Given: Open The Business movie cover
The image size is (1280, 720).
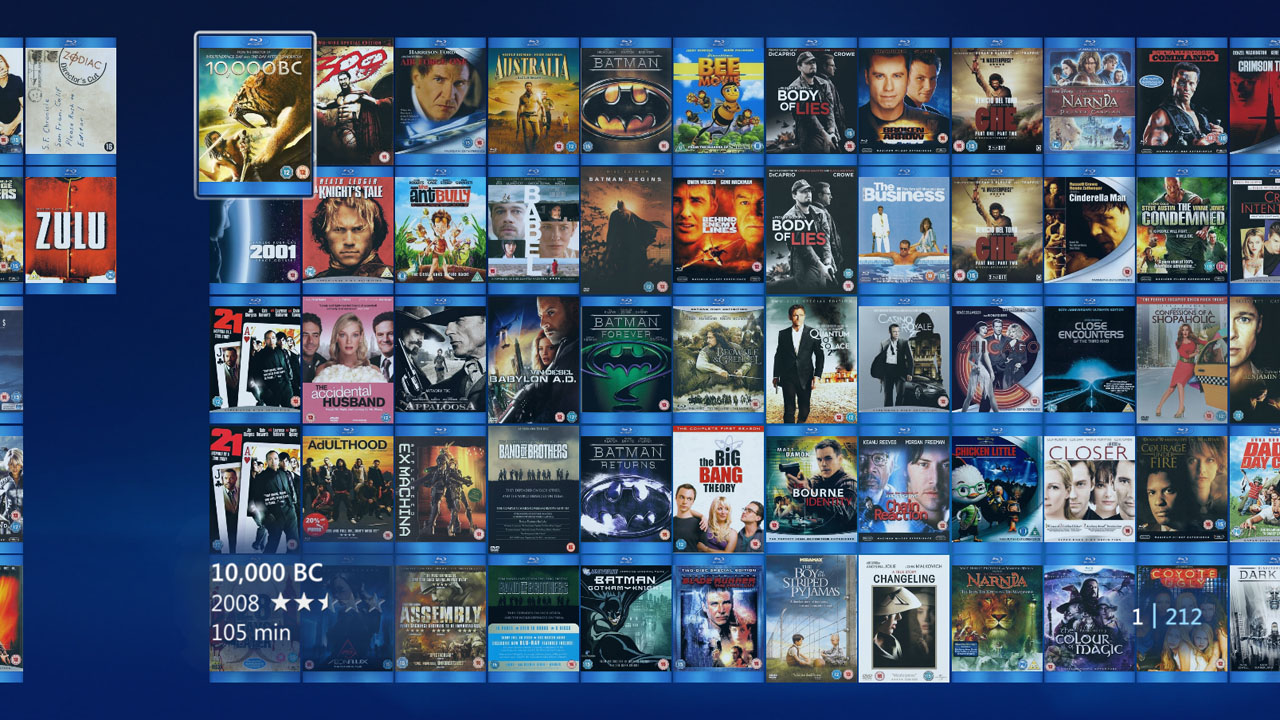Looking at the screenshot, I should 903,231.
